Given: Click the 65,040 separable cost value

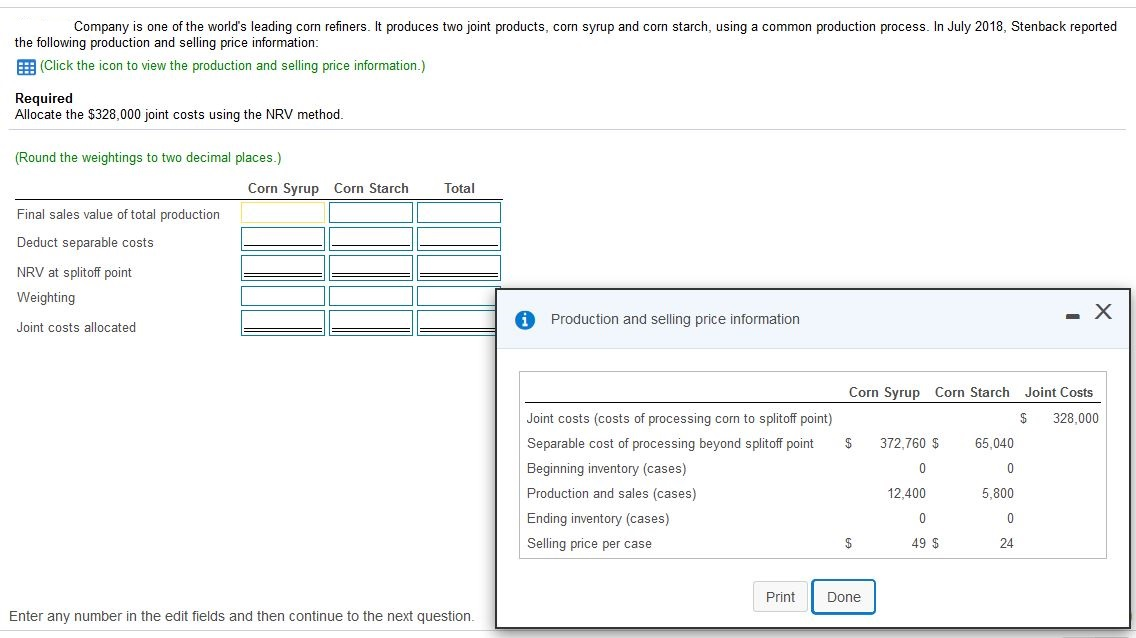Looking at the screenshot, I should click(x=994, y=443).
